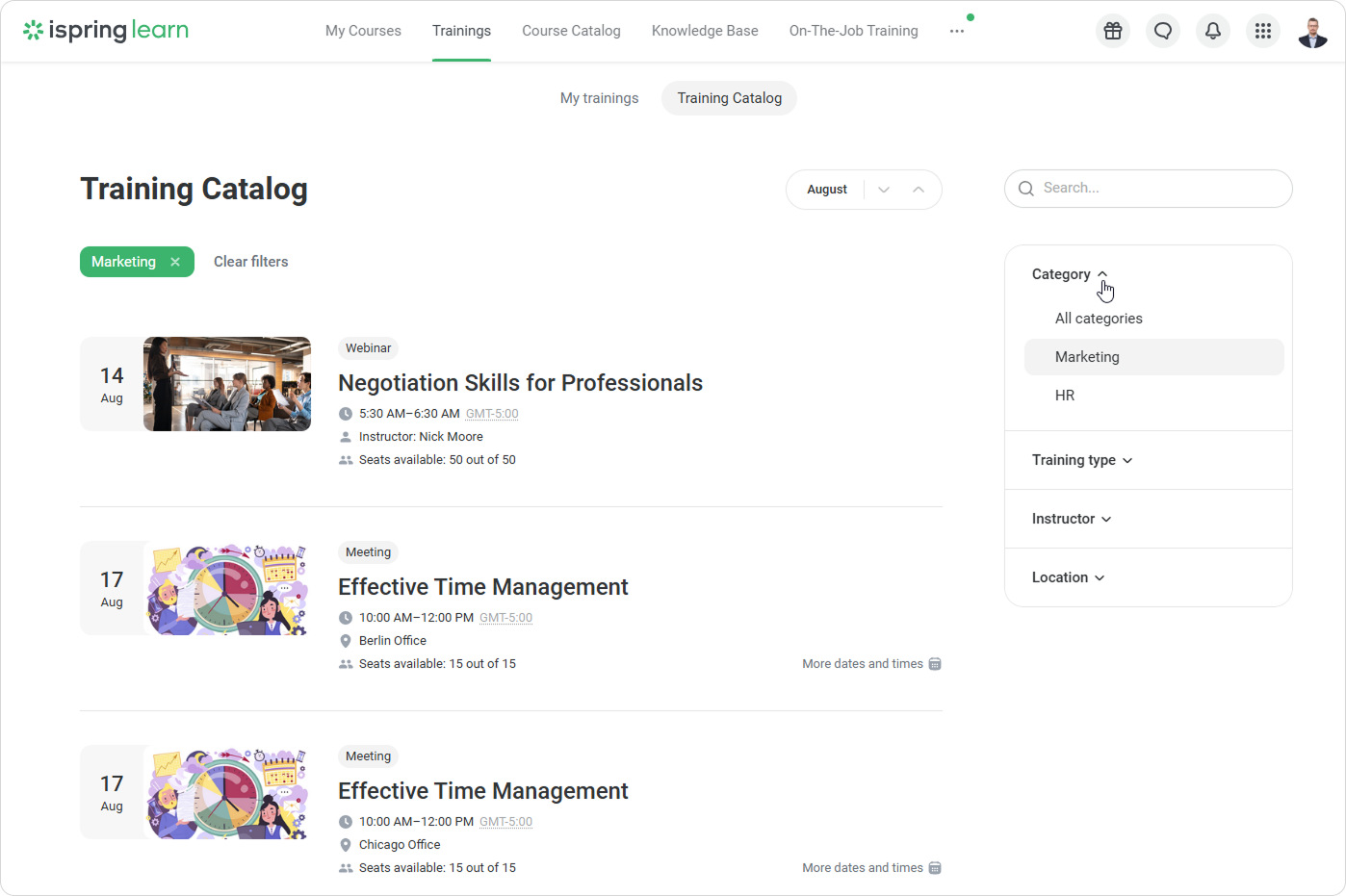Go to next month arrow beside August
Screen dimensions: 1346x896
884,190
